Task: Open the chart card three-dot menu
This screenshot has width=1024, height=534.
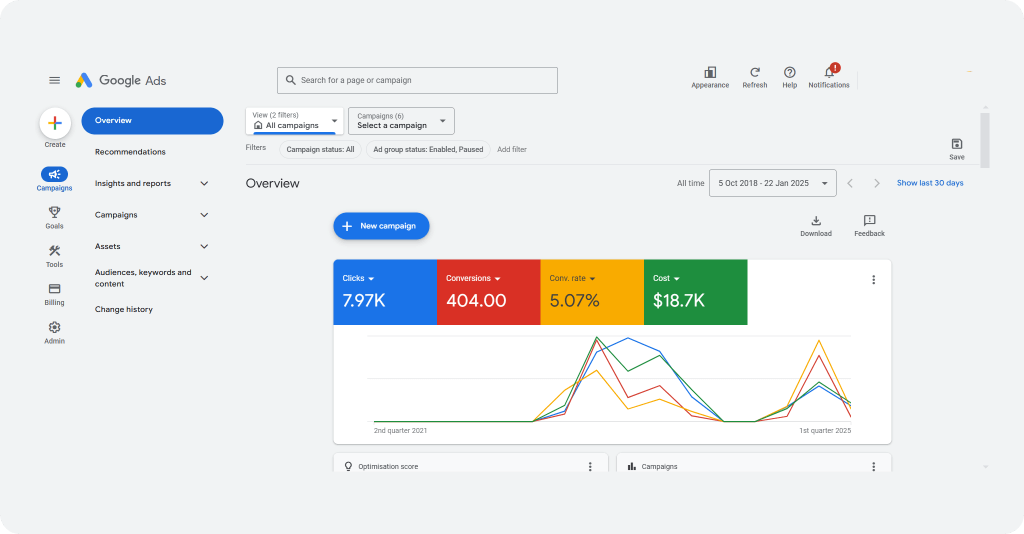Action: [x=873, y=280]
